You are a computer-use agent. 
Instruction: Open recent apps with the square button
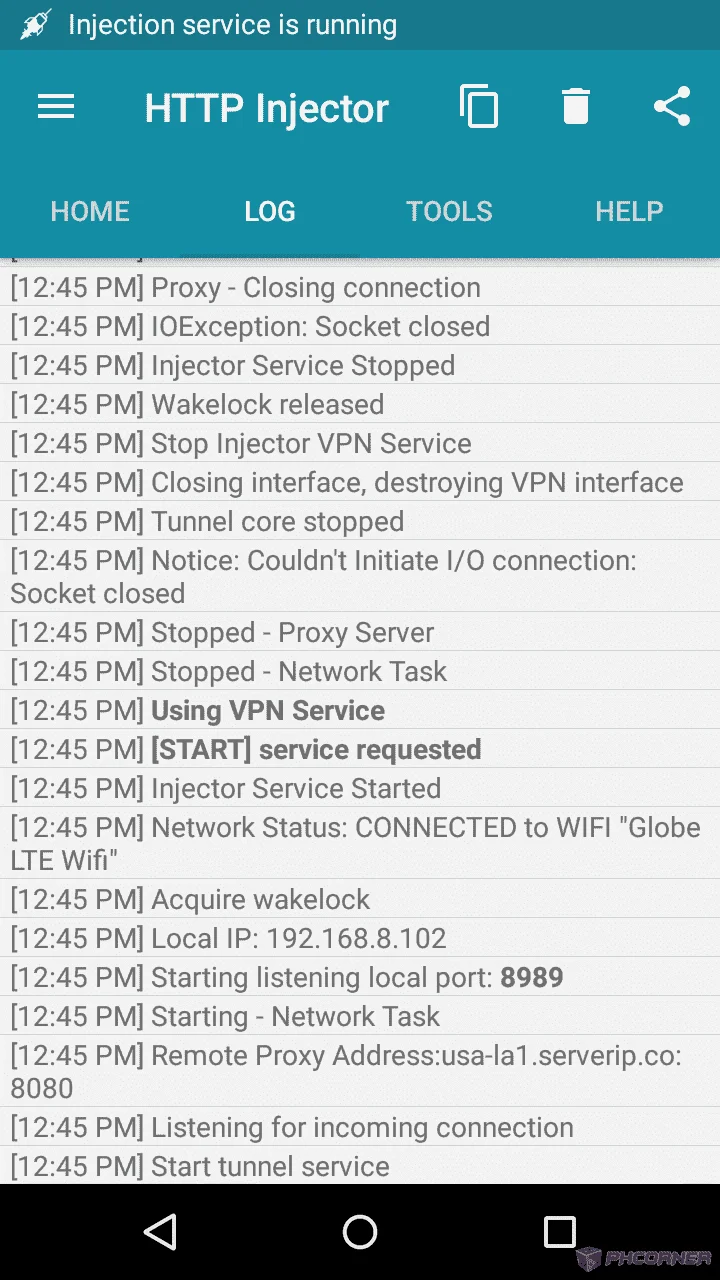tap(559, 1232)
